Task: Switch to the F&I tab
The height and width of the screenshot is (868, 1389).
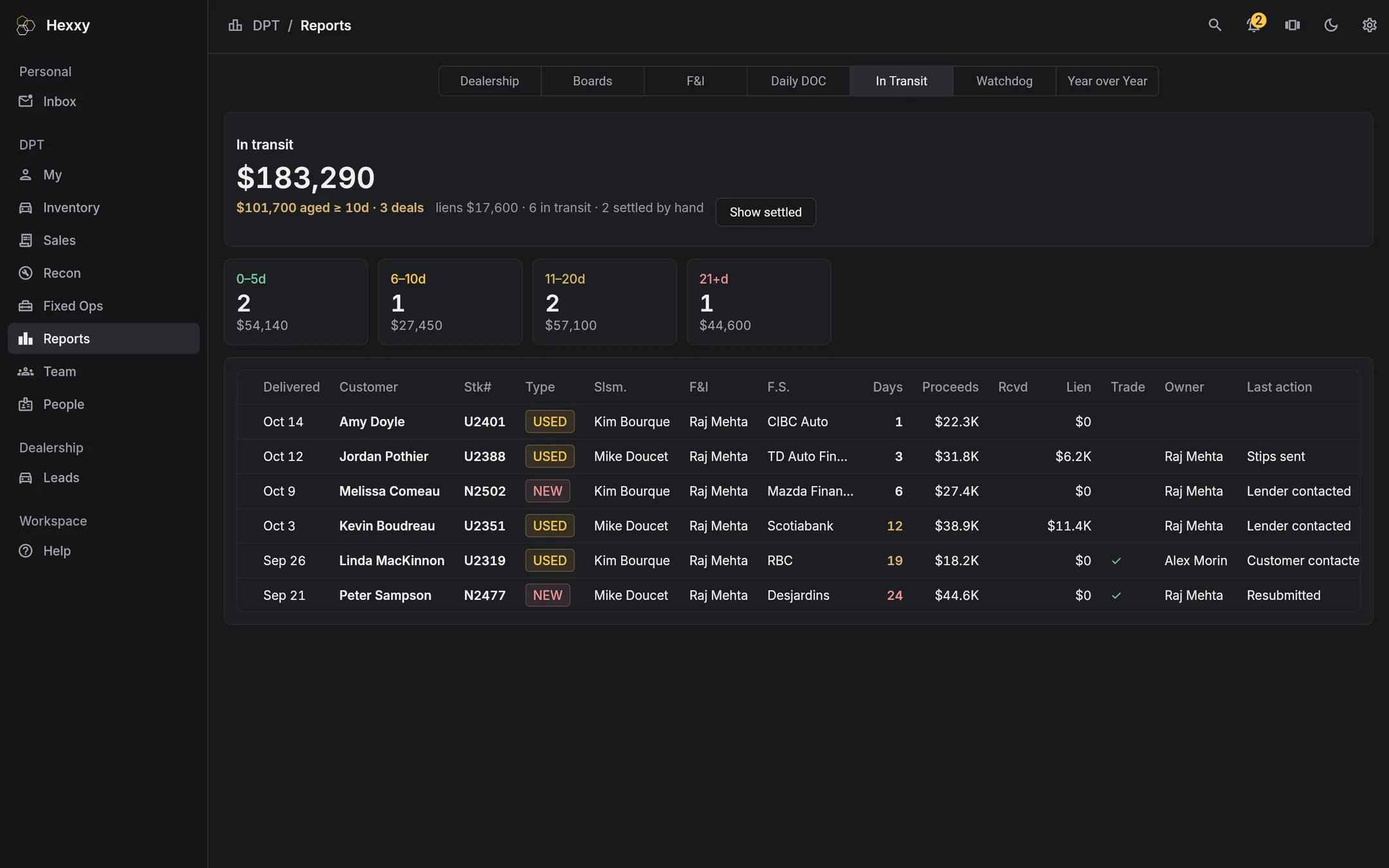Action: (x=695, y=81)
